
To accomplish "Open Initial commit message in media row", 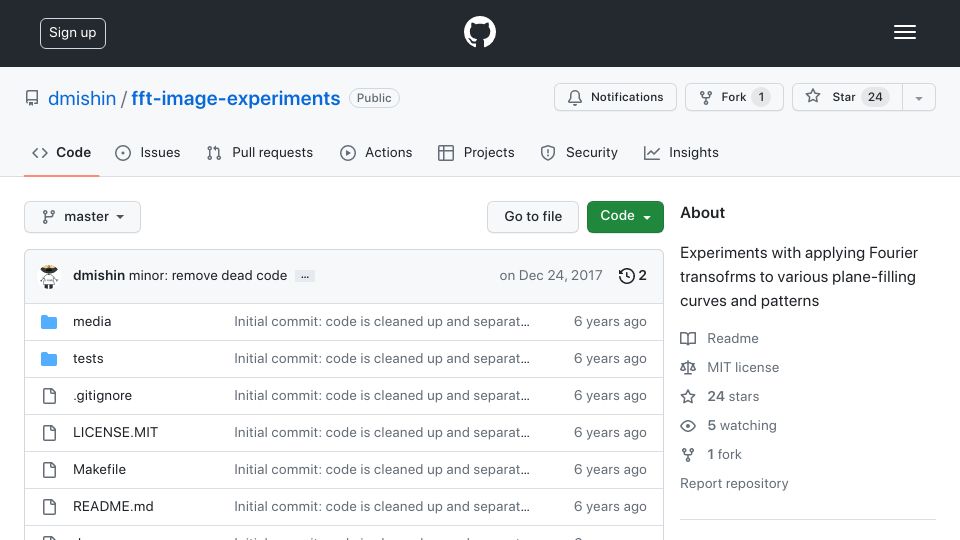I will (381, 321).
